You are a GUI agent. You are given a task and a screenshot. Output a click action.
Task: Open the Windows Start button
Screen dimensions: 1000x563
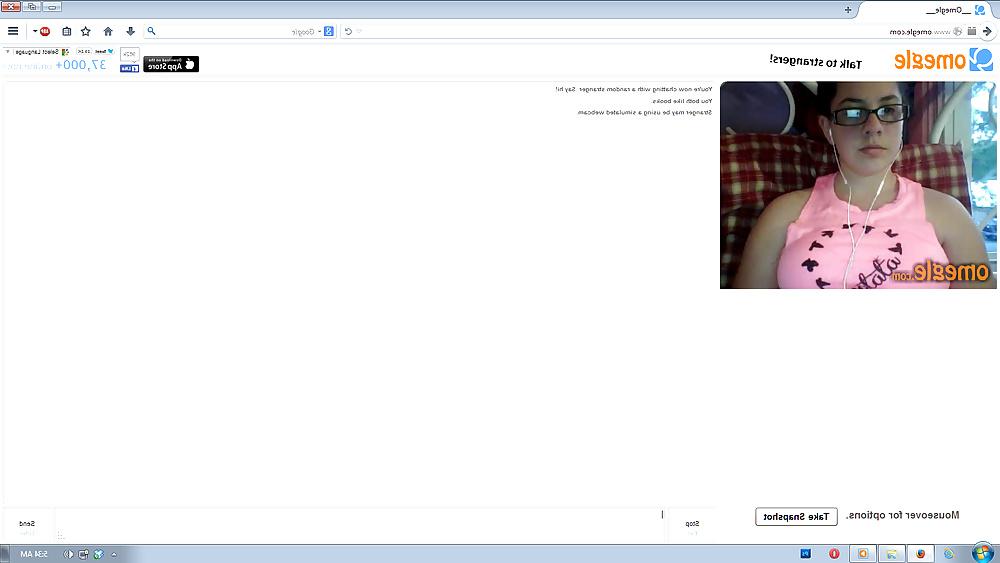(983, 553)
